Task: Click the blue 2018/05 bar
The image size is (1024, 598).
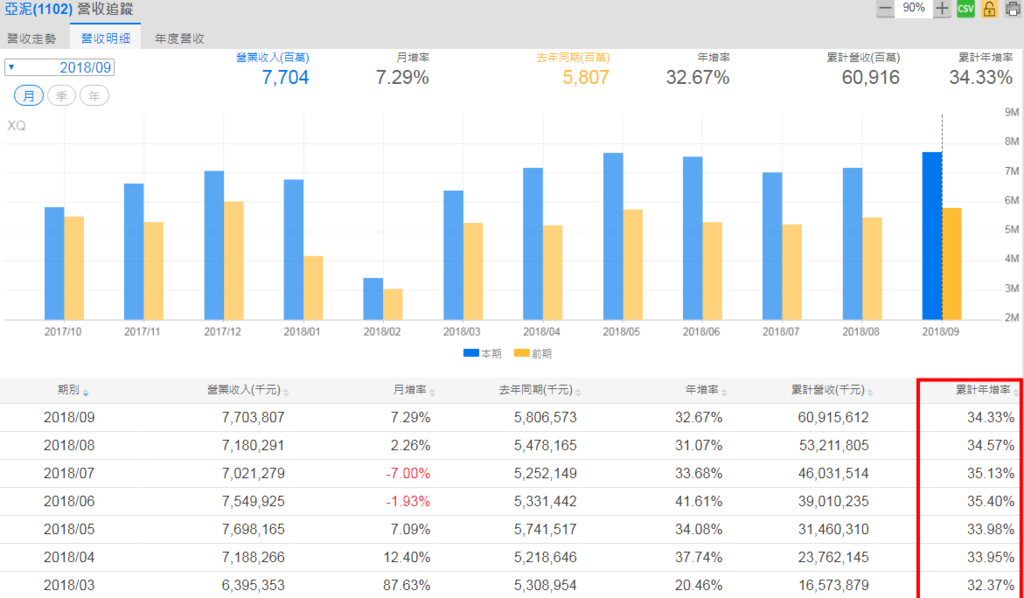Action: pyautogui.click(x=613, y=236)
